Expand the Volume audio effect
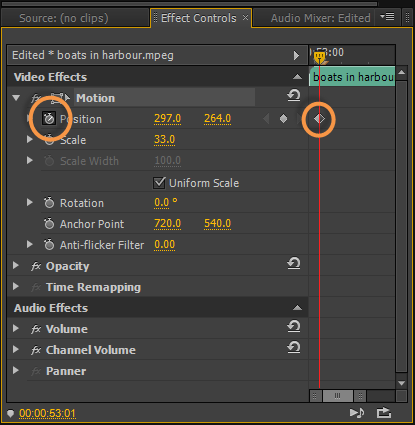Image resolution: width=415 pixels, height=425 pixels. click(15, 329)
